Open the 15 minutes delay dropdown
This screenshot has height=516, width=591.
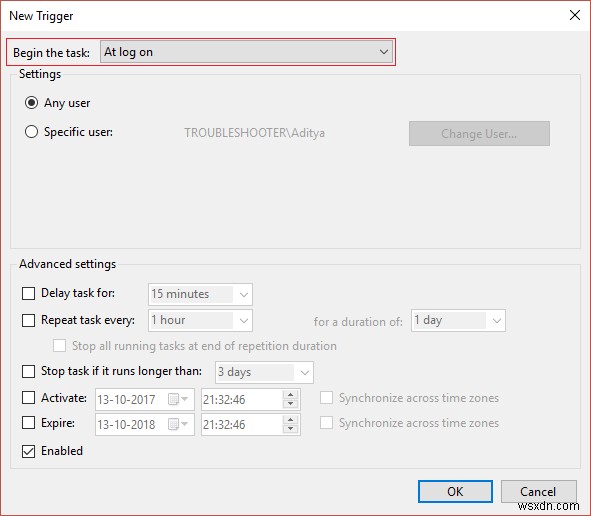[200, 294]
